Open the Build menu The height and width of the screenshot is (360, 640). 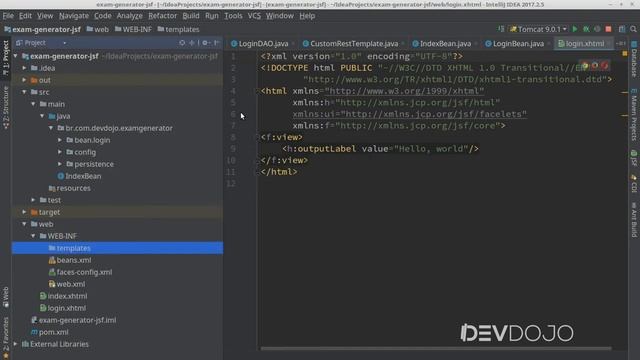(x=191, y=16)
